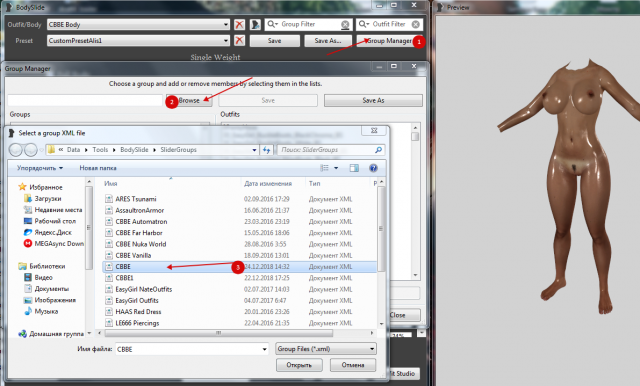640x386 pixels.
Task: Click Новая папка in the dialog toolbar
Action: pos(98,168)
